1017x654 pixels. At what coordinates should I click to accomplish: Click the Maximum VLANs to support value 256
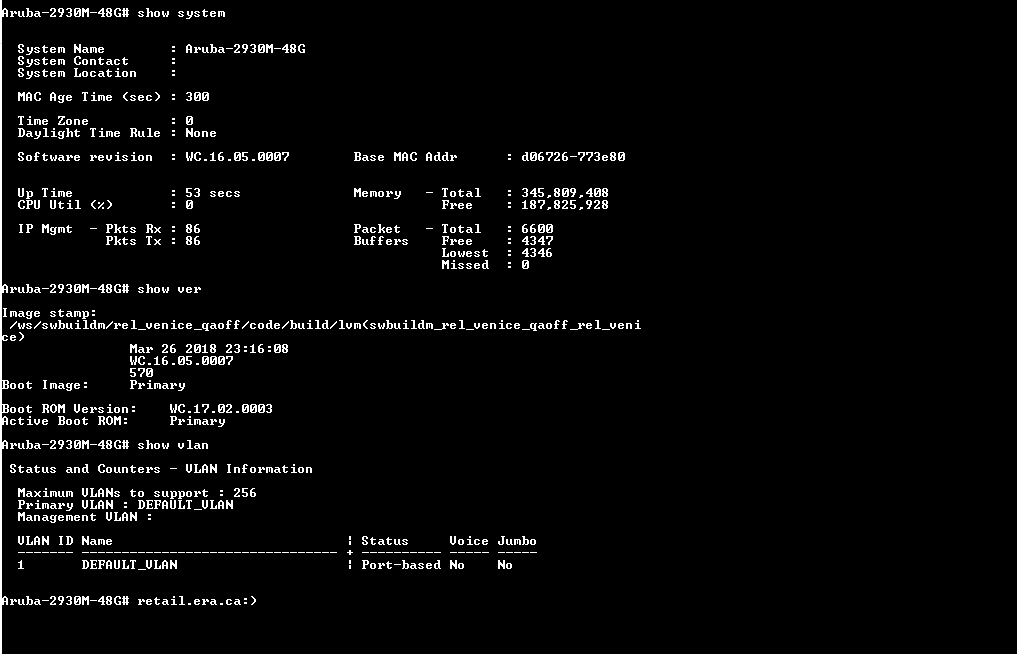point(245,493)
